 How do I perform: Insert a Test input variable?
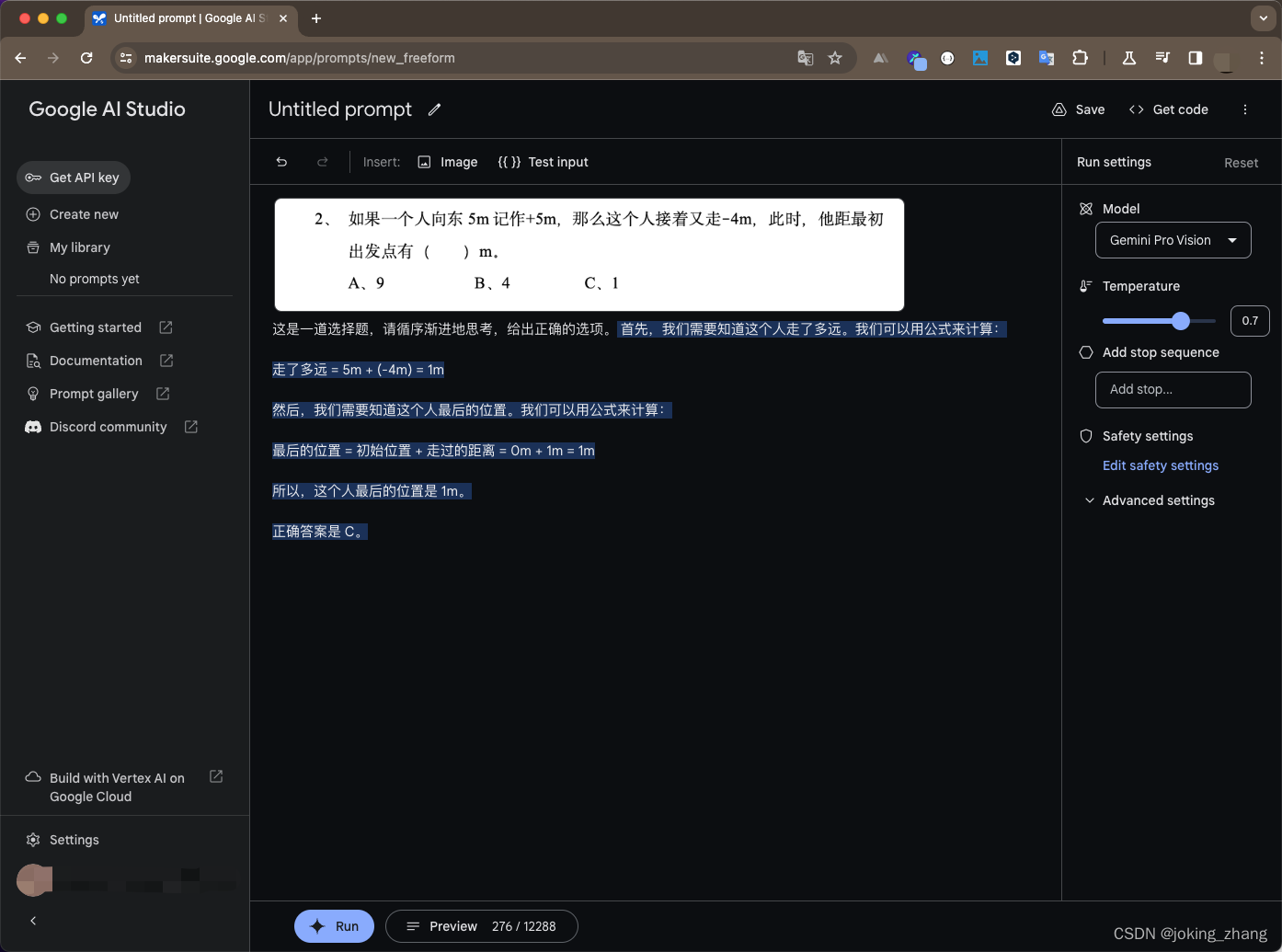pyautogui.click(x=543, y=162)
